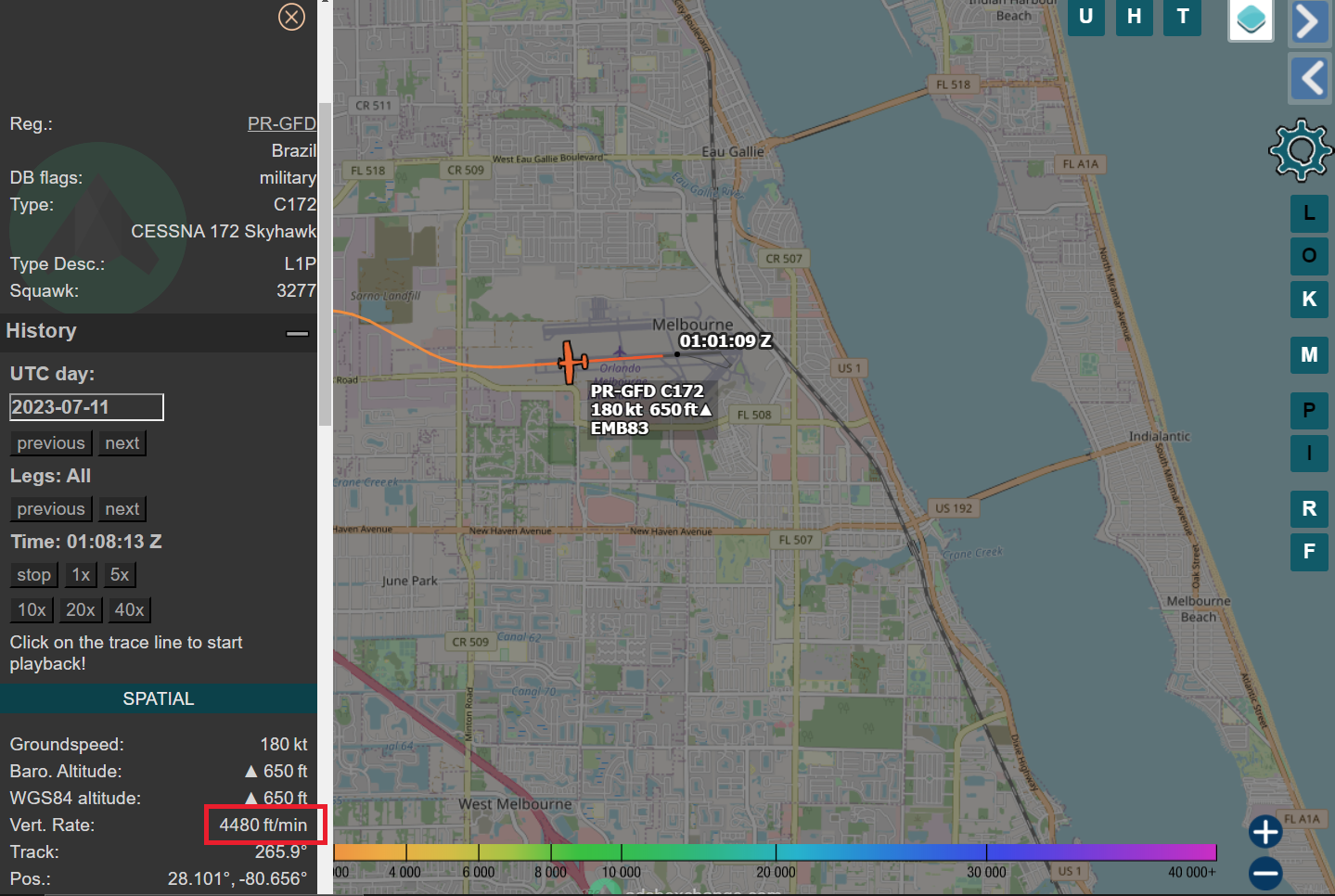Click the Track value 265.9°

pyautogui.click(x=281, y=852)
